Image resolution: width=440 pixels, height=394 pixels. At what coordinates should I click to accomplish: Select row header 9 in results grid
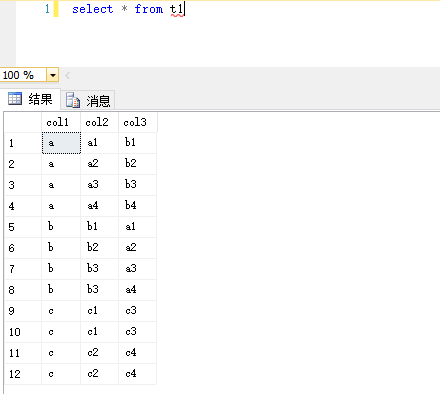point(23,311)
